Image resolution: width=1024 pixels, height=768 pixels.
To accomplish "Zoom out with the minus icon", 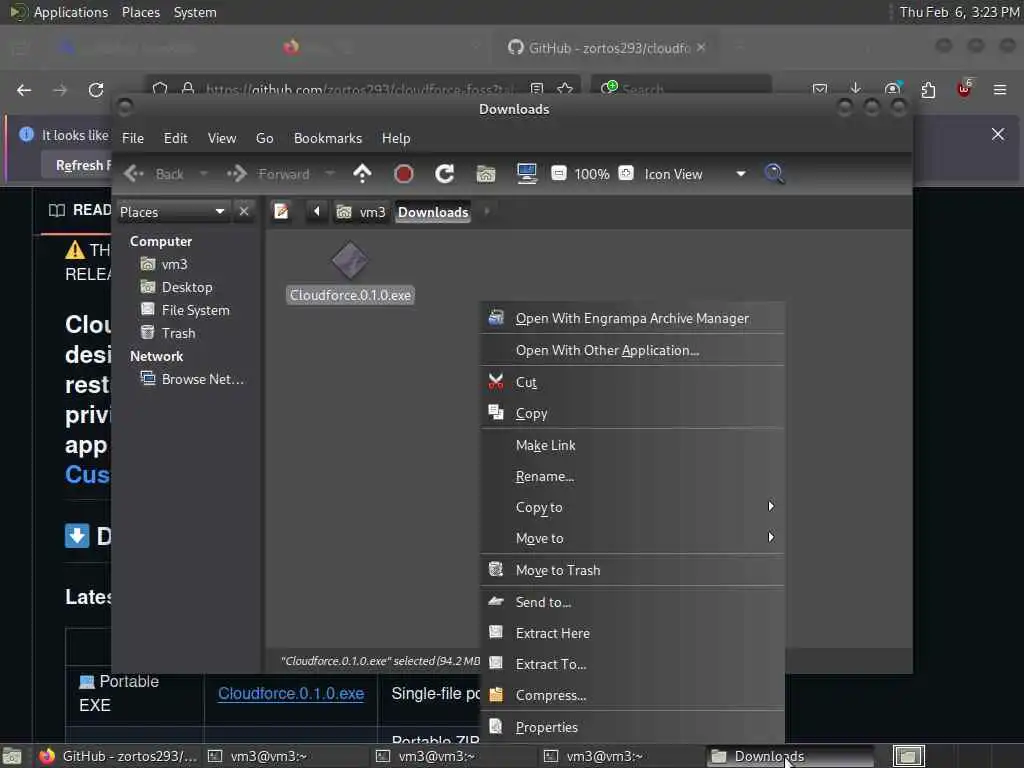I will [559, 173].
